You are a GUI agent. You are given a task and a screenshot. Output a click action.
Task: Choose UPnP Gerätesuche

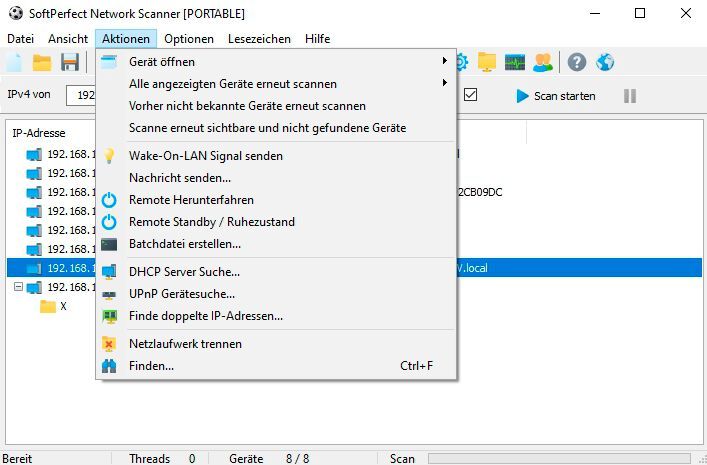(276, 294)
